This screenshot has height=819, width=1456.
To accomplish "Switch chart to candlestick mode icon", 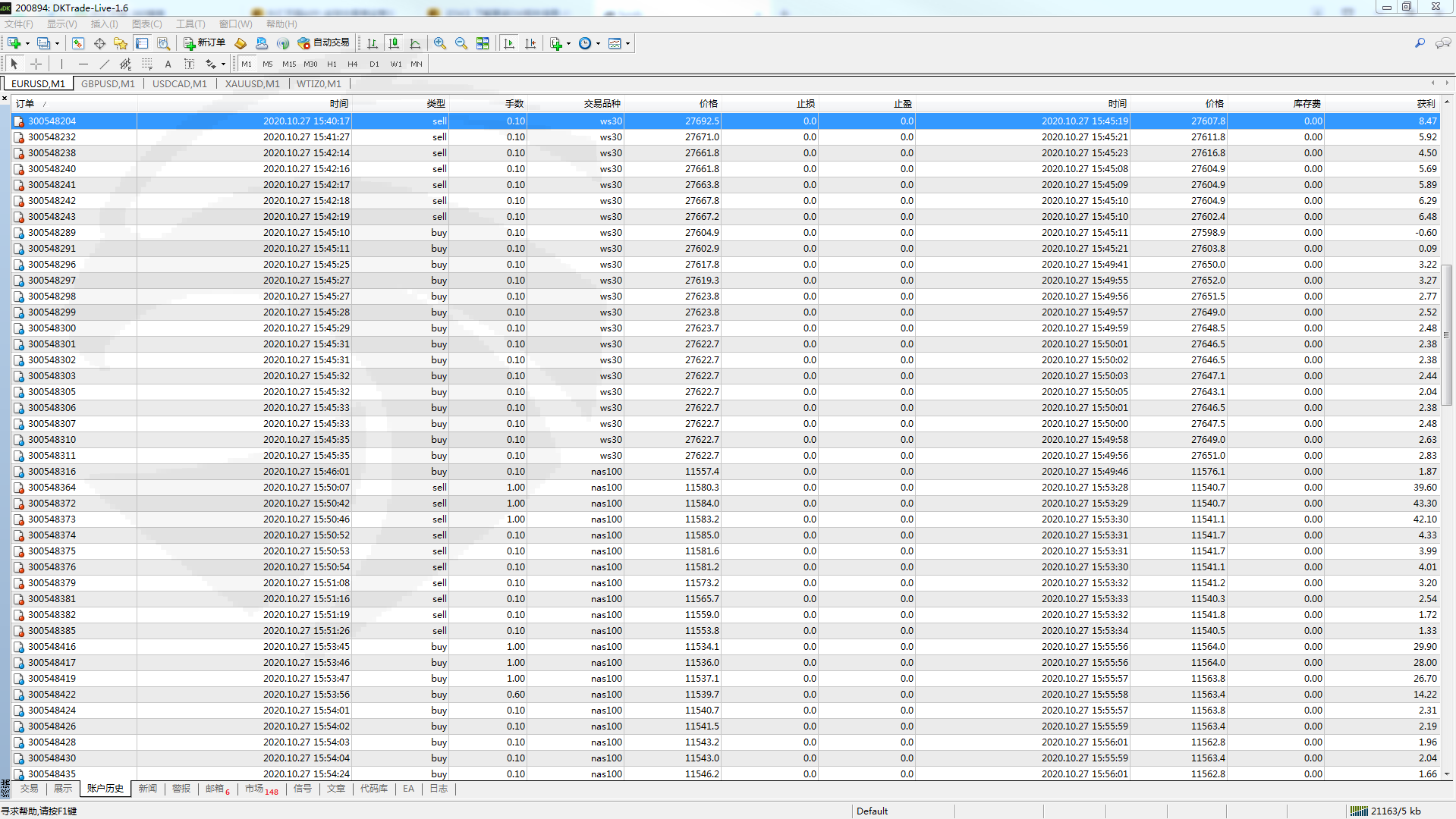I will pyautogui.click(x=394, y=43).
